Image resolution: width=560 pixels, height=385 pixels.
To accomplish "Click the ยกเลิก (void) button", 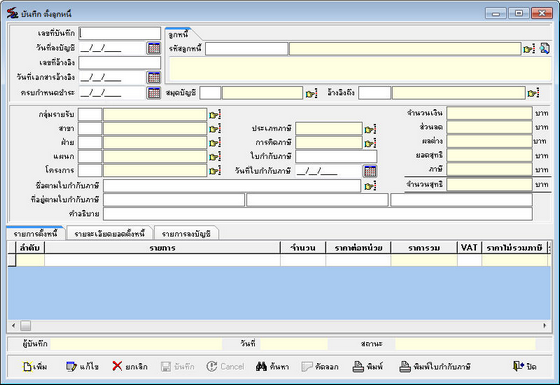I will click(x=130, y=366).
